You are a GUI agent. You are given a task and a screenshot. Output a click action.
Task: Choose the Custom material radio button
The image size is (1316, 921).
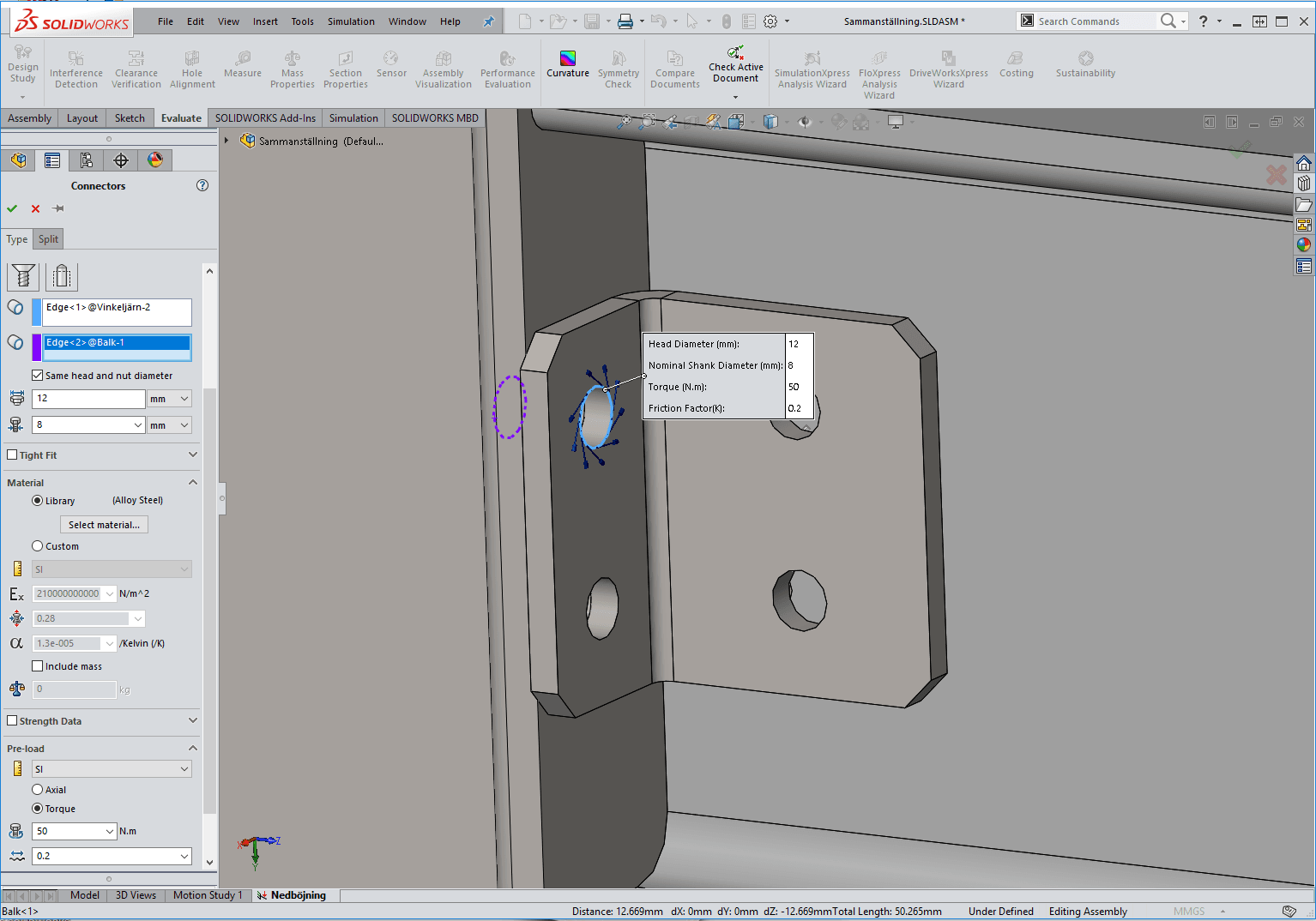click(38, 546)
